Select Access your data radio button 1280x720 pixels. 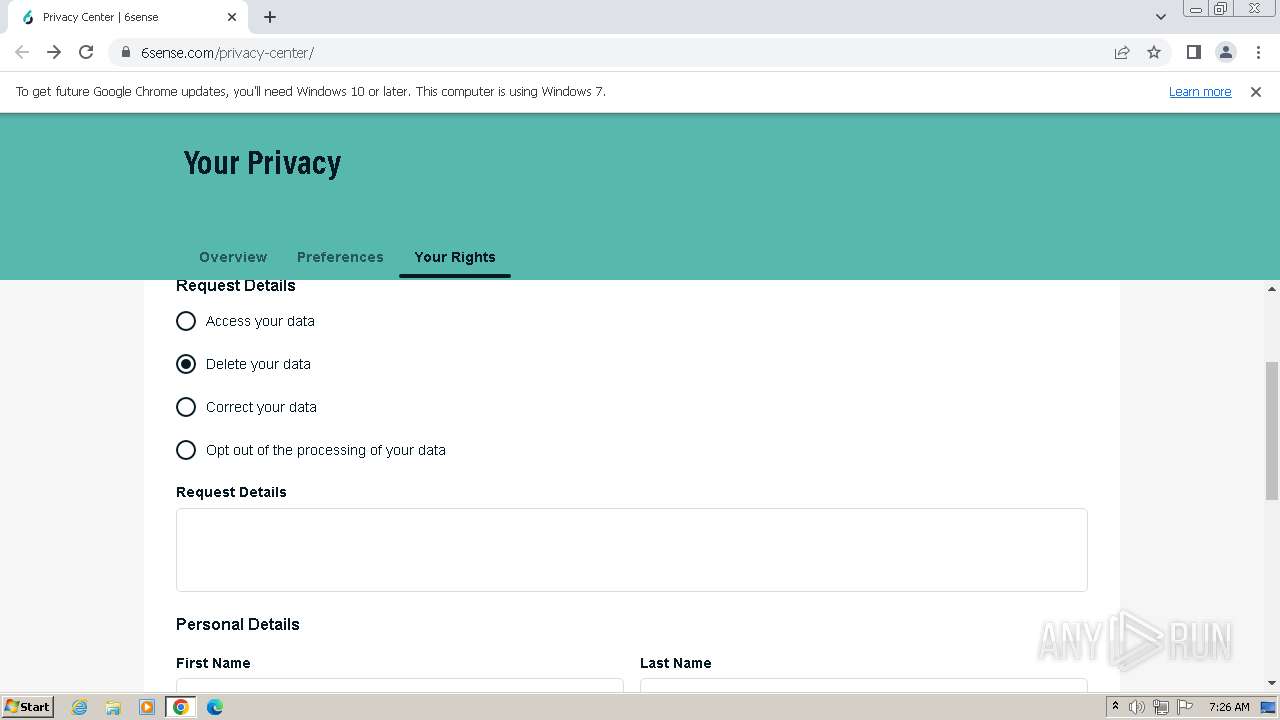pyautogui.click(x=186, y=321)
